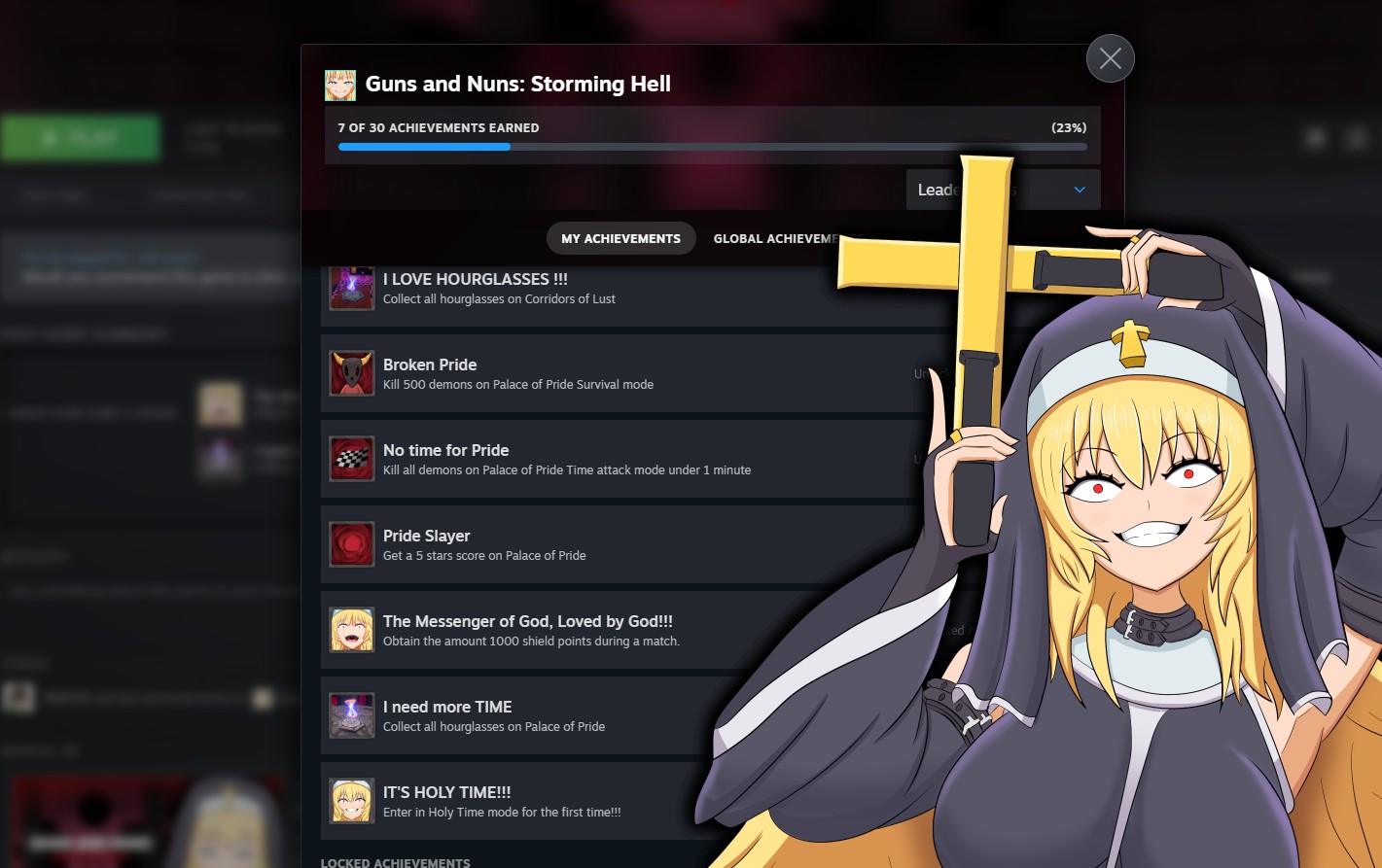Screen dimensions: 1382x868
Task: Select the I need more TIME icon
Action: point(351,716)
